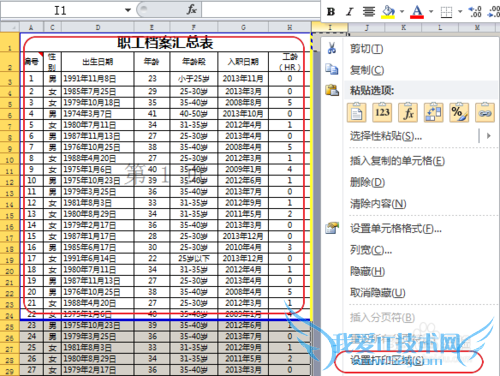
Task: Click the 年龄段 header cell
Action: click(194, 62)
